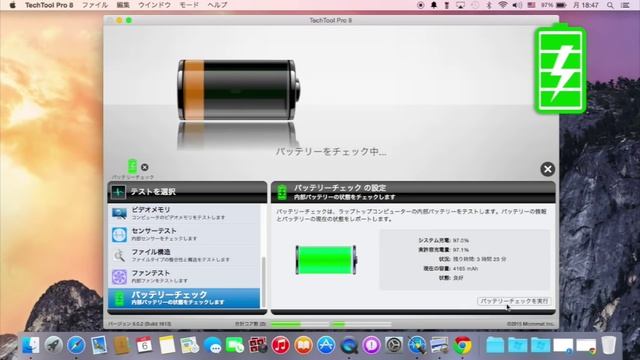Select ファンテスト in the test list
Screen dimensions: 640x360
[184, 277]
